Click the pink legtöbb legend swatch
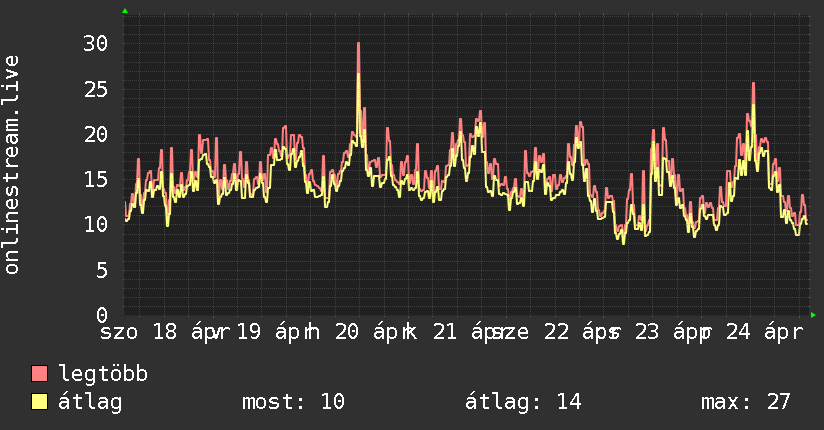 pyautogui.click(x=39, y=373)
